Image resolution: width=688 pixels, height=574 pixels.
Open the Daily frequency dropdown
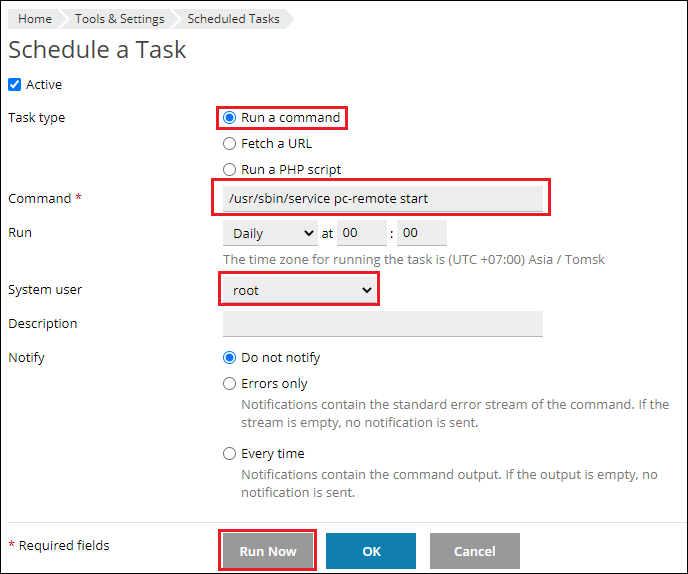[269, 233]
